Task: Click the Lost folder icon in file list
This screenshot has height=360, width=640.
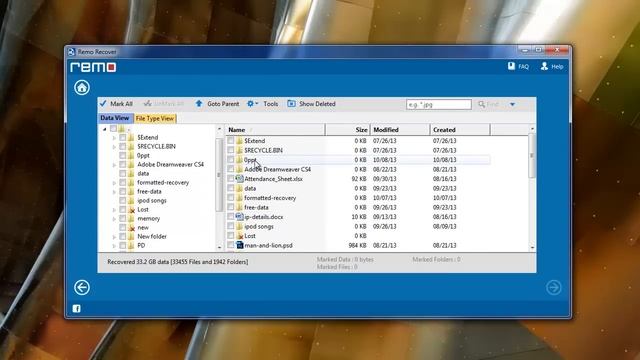Action: pos(240,236)
